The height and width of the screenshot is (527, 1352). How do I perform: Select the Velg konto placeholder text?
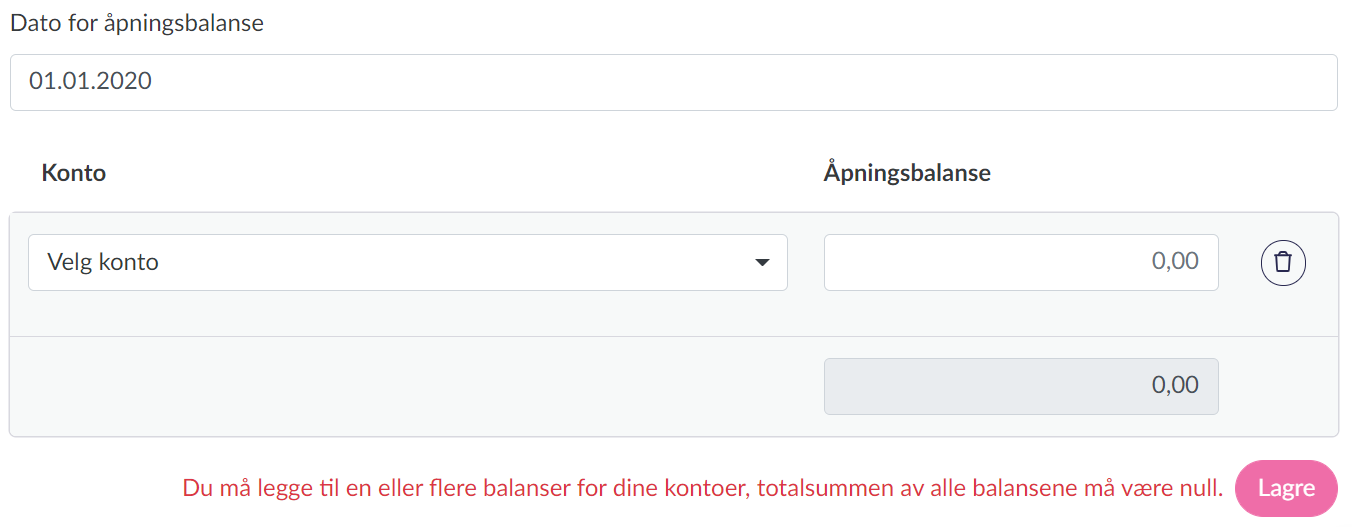(x=103, y=263)
